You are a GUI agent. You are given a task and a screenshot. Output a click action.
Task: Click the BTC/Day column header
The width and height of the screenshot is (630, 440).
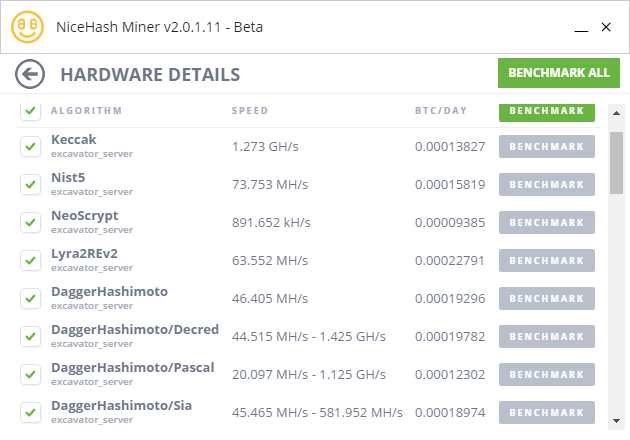click(x=439, y=111)
